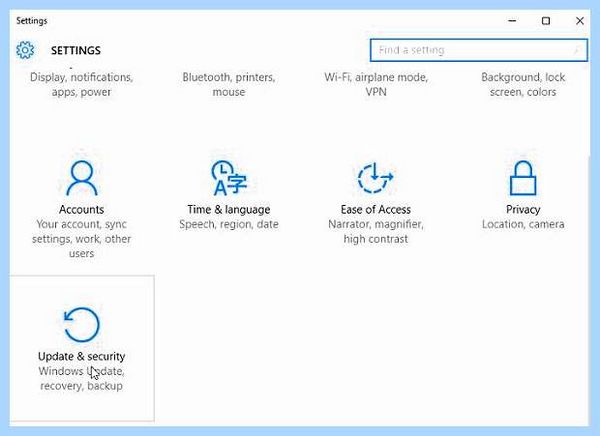The image size is (600, 436).
Task: Select the Time & language label
Action: point(229,209)
